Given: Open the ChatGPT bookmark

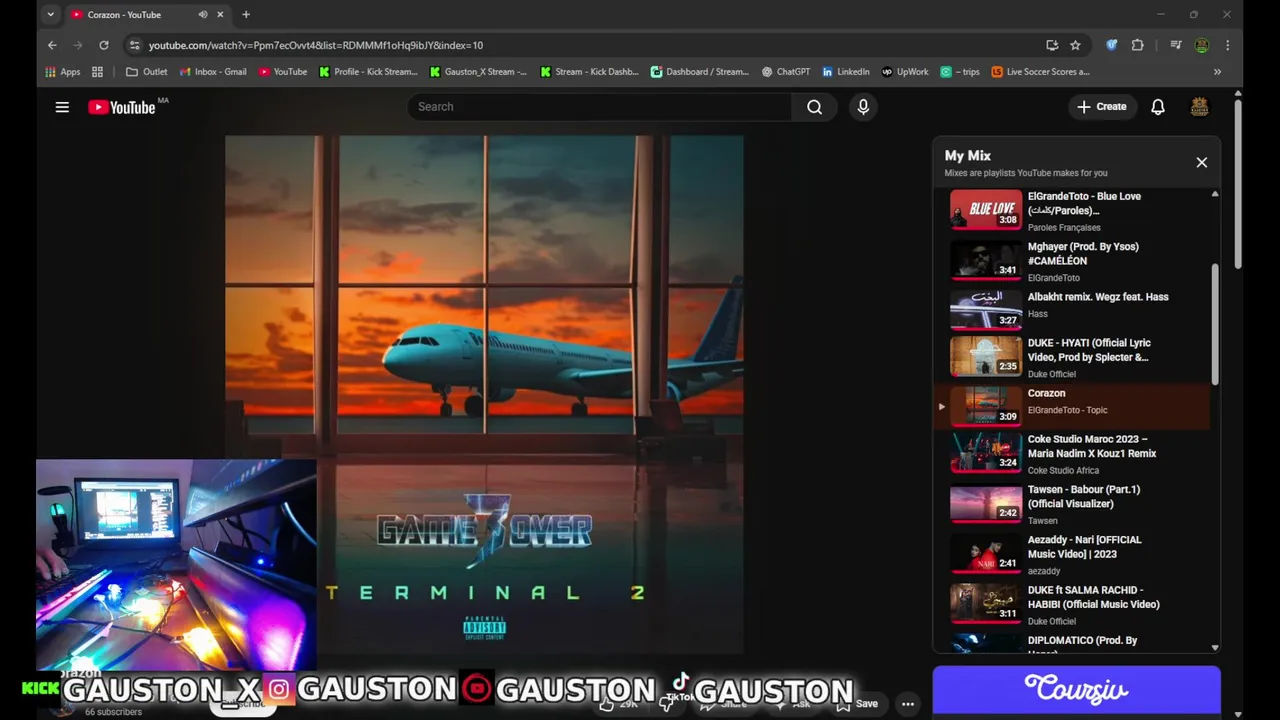Looking at the screenshot, I should (786, 72).
